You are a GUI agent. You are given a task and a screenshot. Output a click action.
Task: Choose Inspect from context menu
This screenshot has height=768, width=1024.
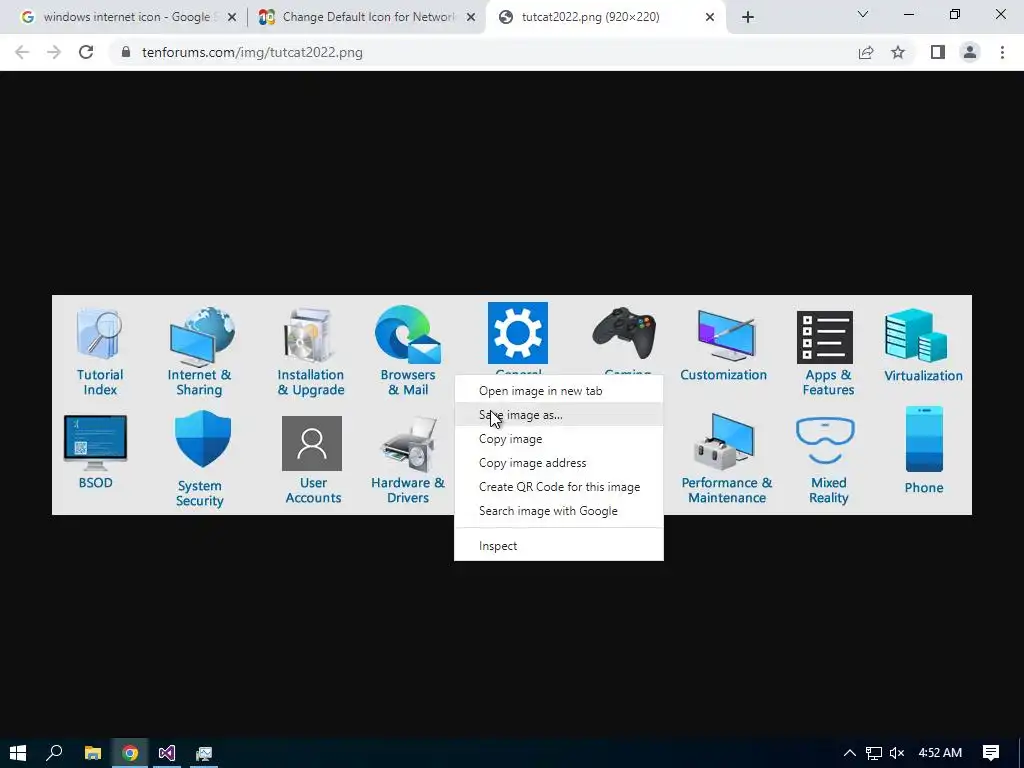(x=558, y=546)
